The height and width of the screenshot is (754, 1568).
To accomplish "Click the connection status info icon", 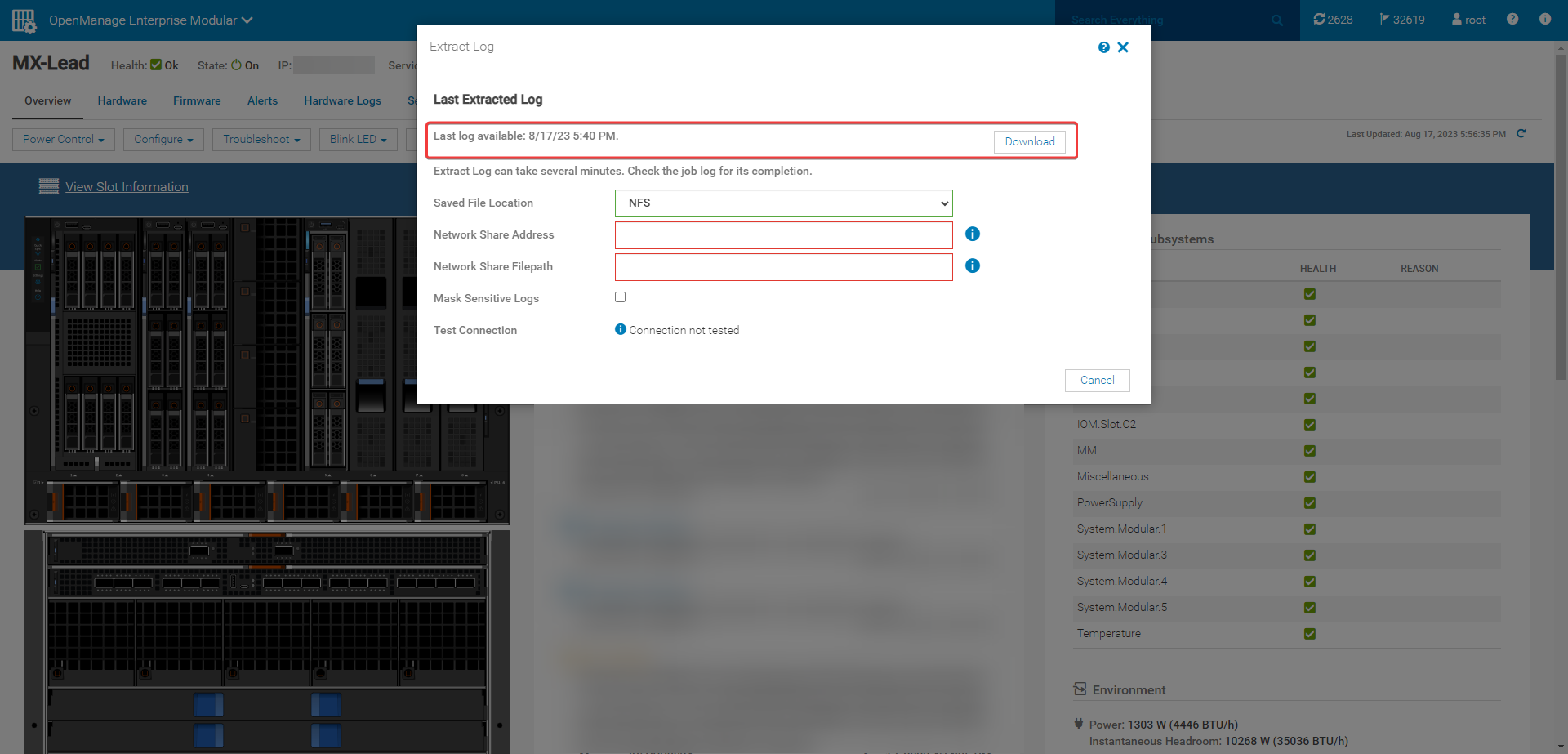I will coord(621,329).
